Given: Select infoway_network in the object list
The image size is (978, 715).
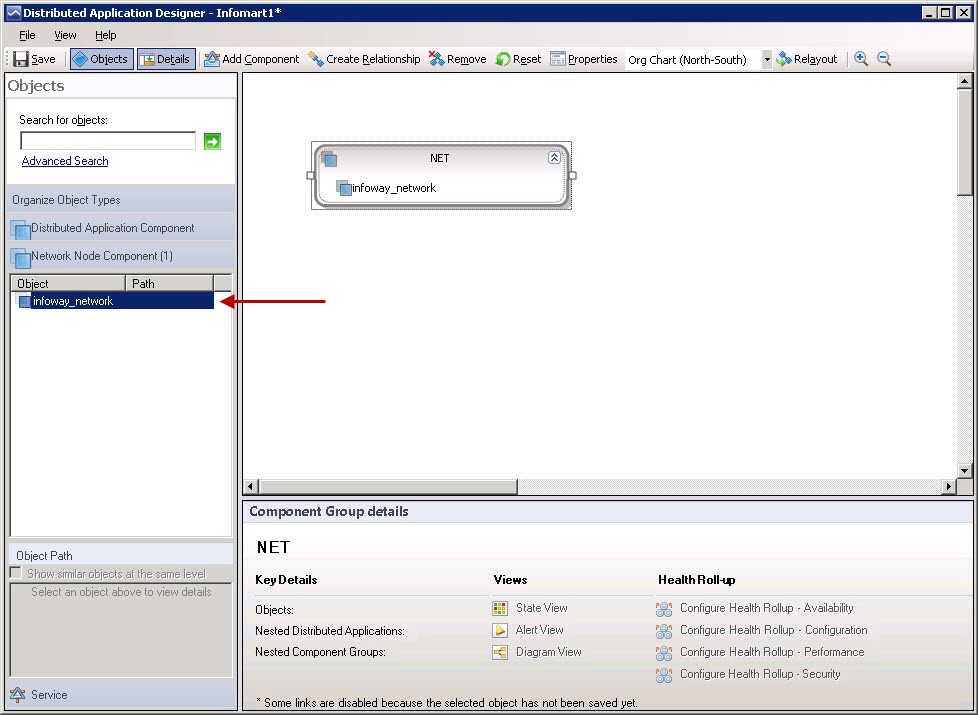Looking at the screenshot, I should tap(113, 301).
